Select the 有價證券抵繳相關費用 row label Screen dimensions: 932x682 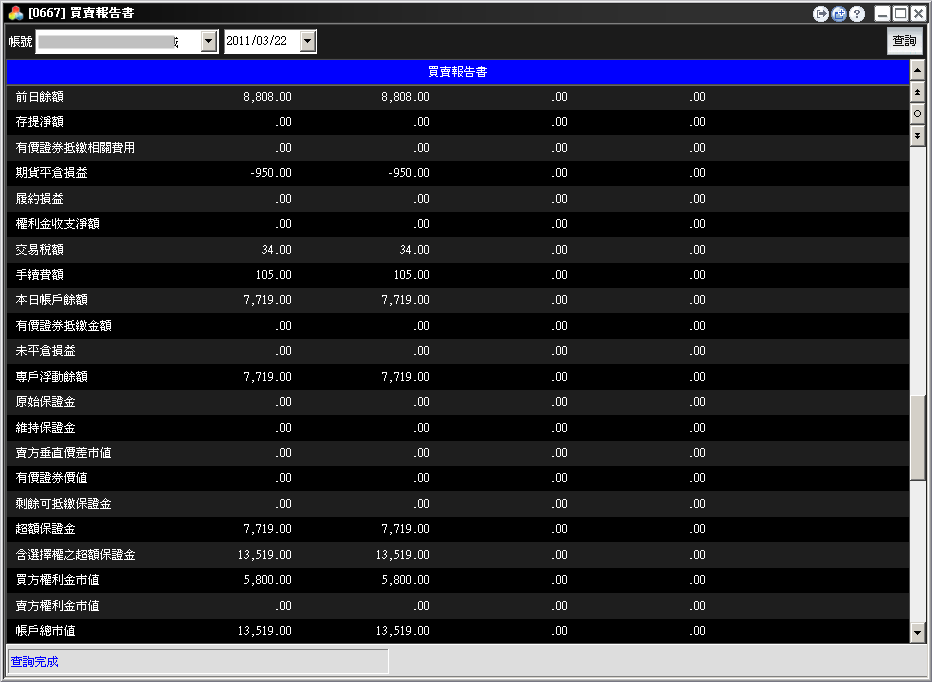pos(75,147)
